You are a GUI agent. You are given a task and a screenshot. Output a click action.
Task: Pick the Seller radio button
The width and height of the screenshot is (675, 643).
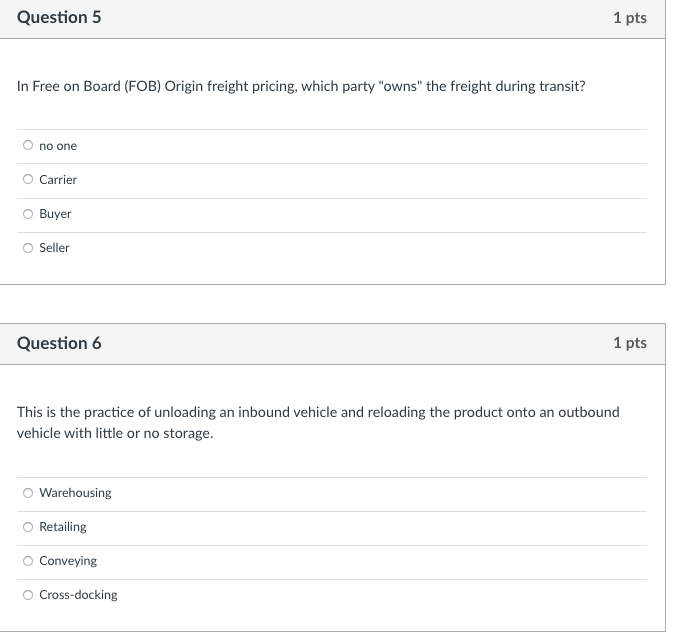click(x=28, y=248)
